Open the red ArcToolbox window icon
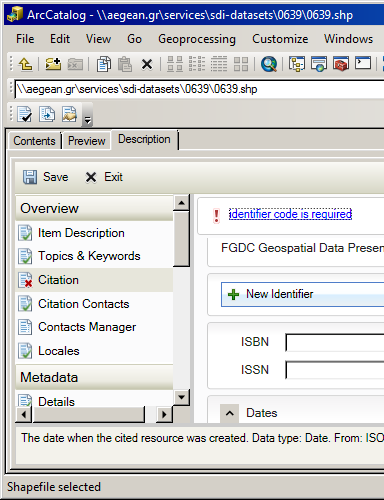Image resolution: width=384 pixels, height=500 pixels. pyautogui.click(x=340, y=64)
